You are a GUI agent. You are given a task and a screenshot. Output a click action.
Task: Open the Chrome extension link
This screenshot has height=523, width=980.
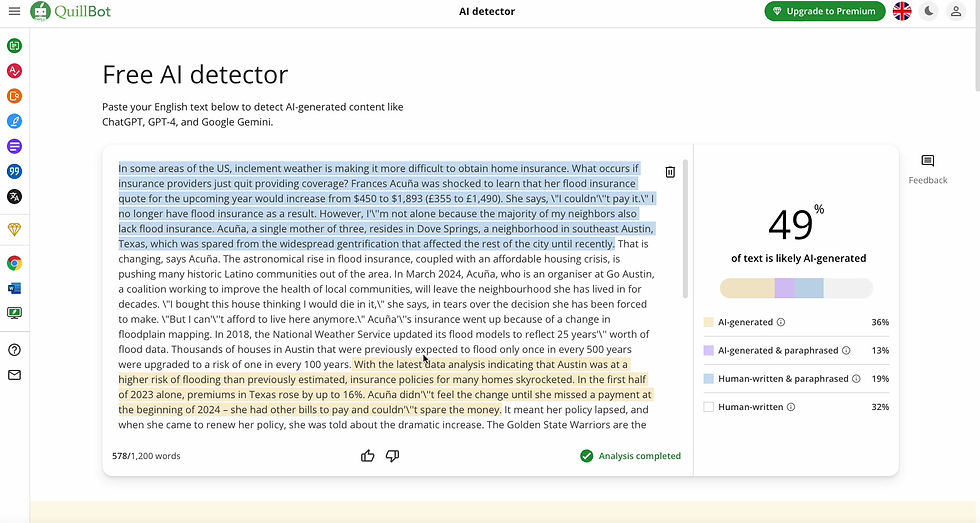coord(14,263)
